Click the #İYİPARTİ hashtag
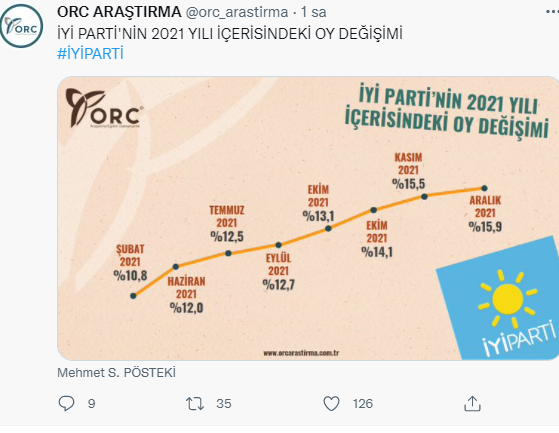The image size is (559, 433). pyautogui.click(x=90, y=54)
